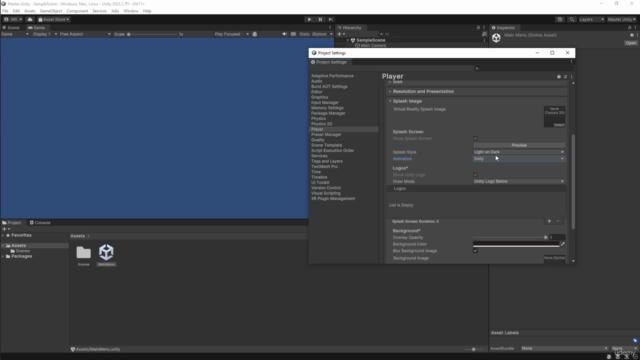Click the Open button in Inspector
The image size is (640, 360).
(x=631, y=43)
